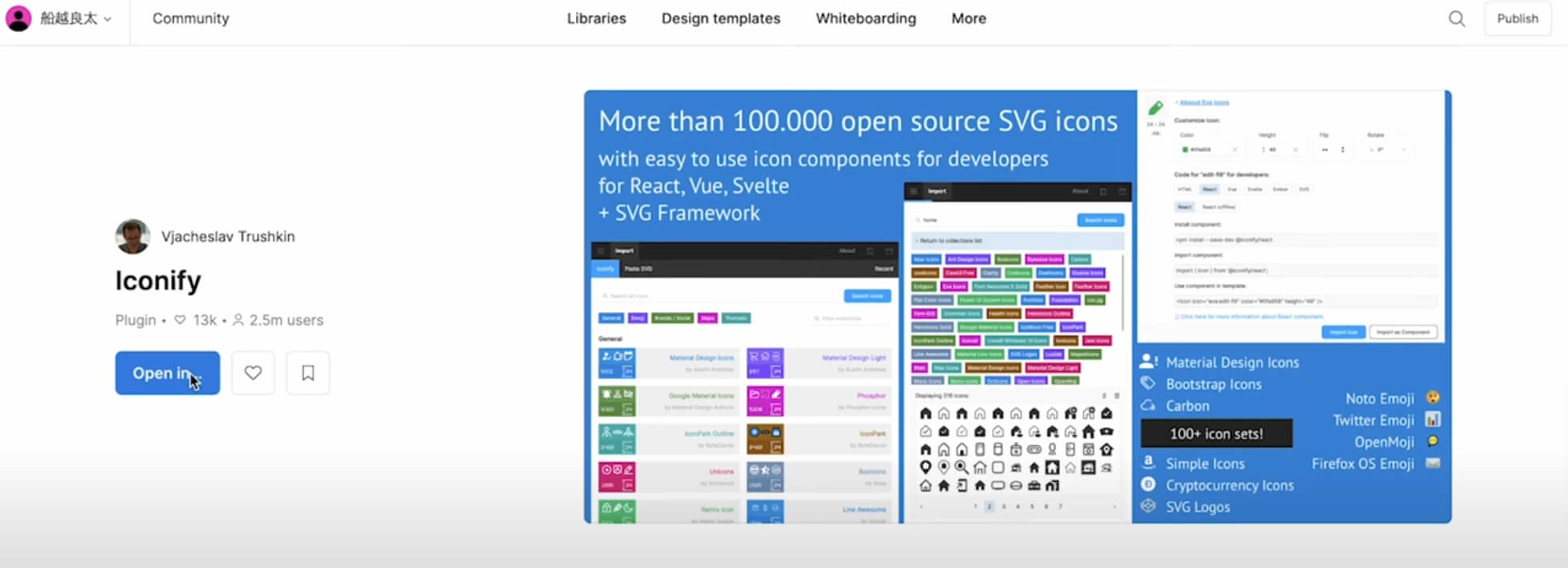Click the small heart beside 13k
The height and width of the screenshot is (568, 1568).
180,320
